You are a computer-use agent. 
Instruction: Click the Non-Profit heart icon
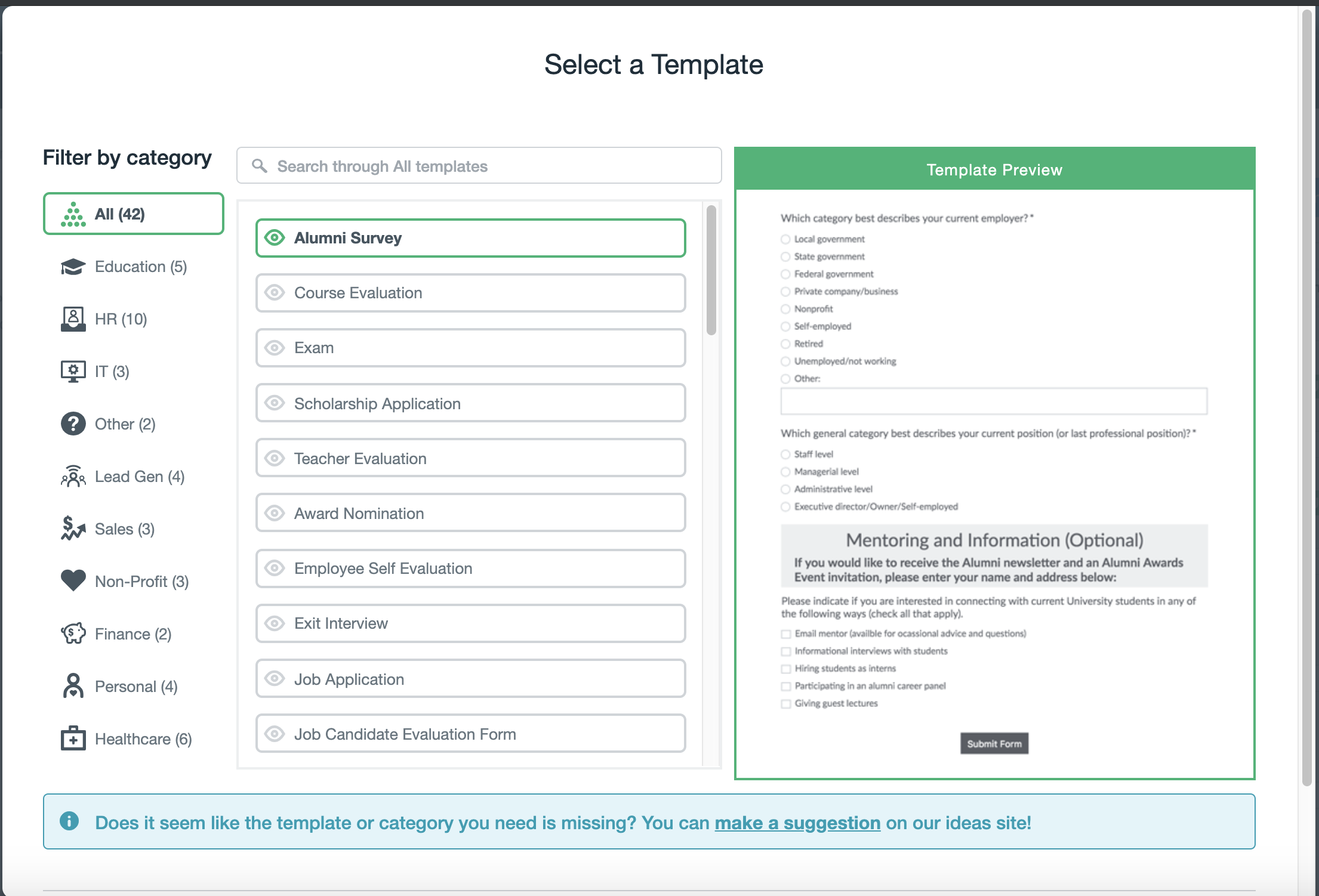[73, 580]
